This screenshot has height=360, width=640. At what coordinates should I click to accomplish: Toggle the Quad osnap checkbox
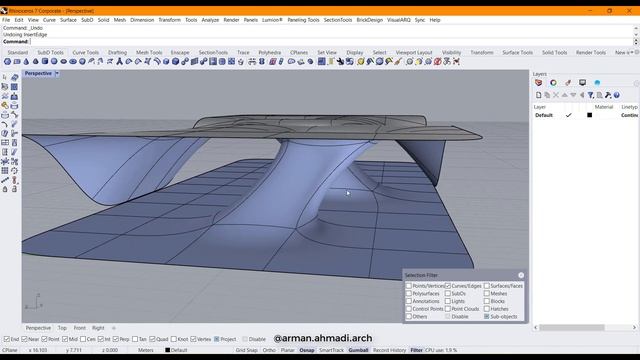coord(152,339)
